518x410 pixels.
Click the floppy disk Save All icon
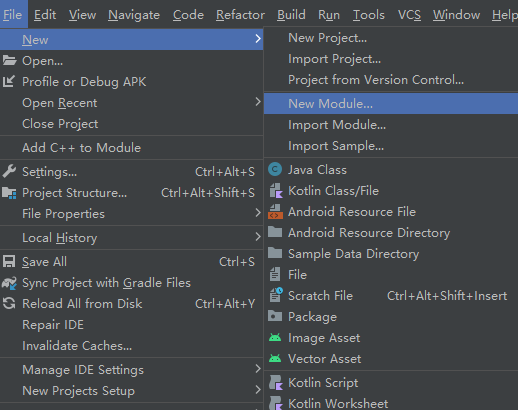(x=9, y=261)
